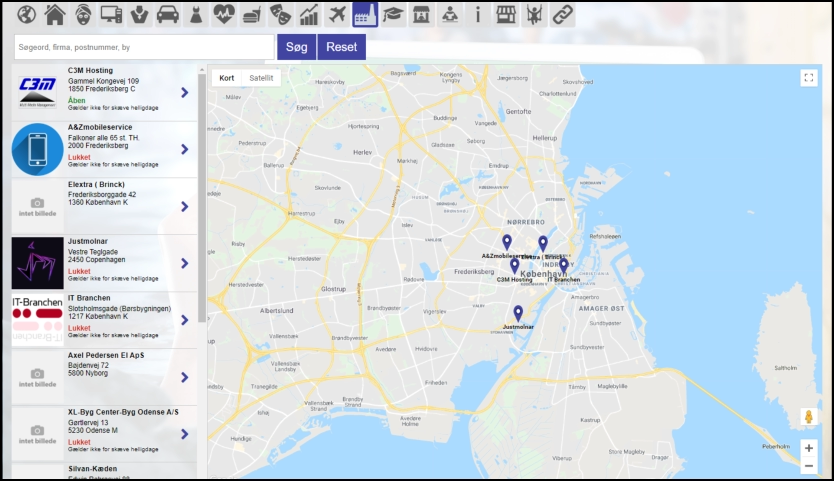The height and width of the screenshot is (481, 834).
Task: Open the A&Zmobileservice phone thumbnail
Action: click(x=37, y=150)
